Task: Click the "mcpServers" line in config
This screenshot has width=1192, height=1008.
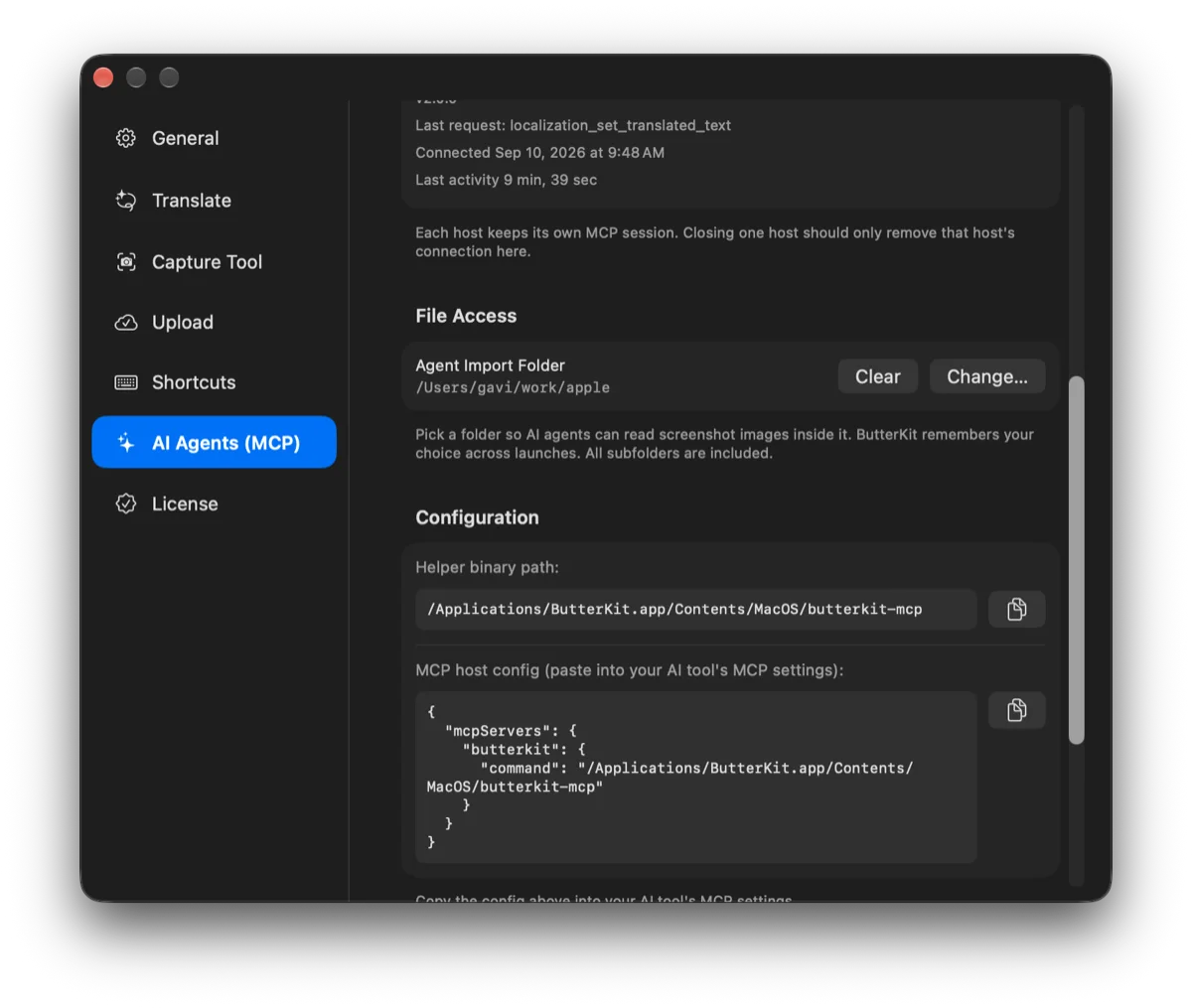Action: [511, 730]
